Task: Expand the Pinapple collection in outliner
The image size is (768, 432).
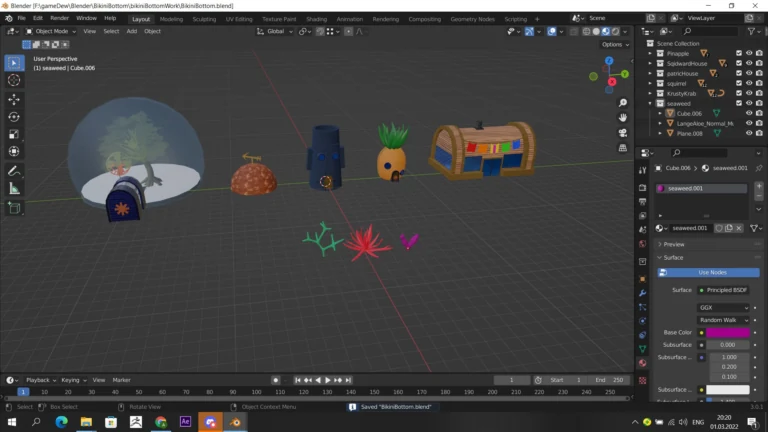Action: pos(650,53)
